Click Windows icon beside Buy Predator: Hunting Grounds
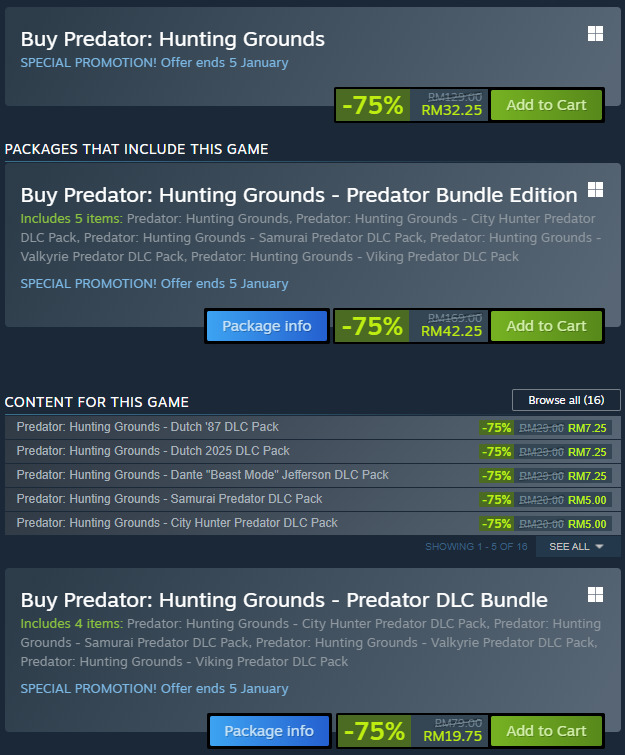The image size is (625, 755). click(595, 34)
